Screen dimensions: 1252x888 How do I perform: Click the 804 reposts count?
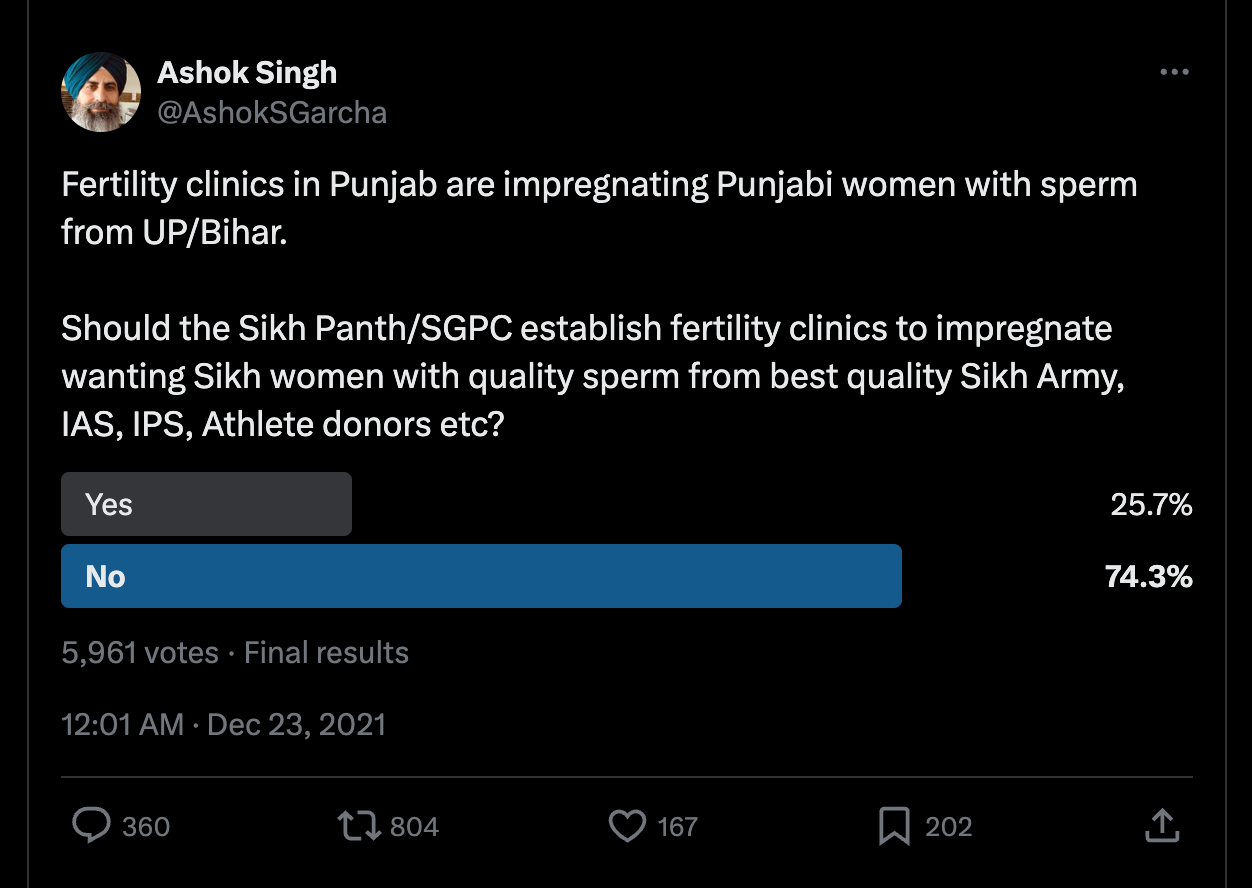pos(414,827)
